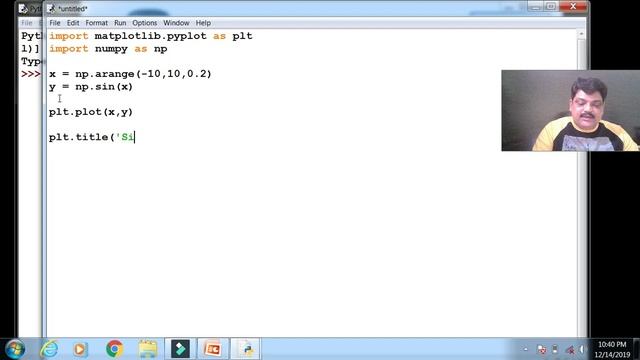Click the line 'import matplotlib.pyplot as plt'
The width and height of the screenshot is (640, 360).
tap(151, 36)
